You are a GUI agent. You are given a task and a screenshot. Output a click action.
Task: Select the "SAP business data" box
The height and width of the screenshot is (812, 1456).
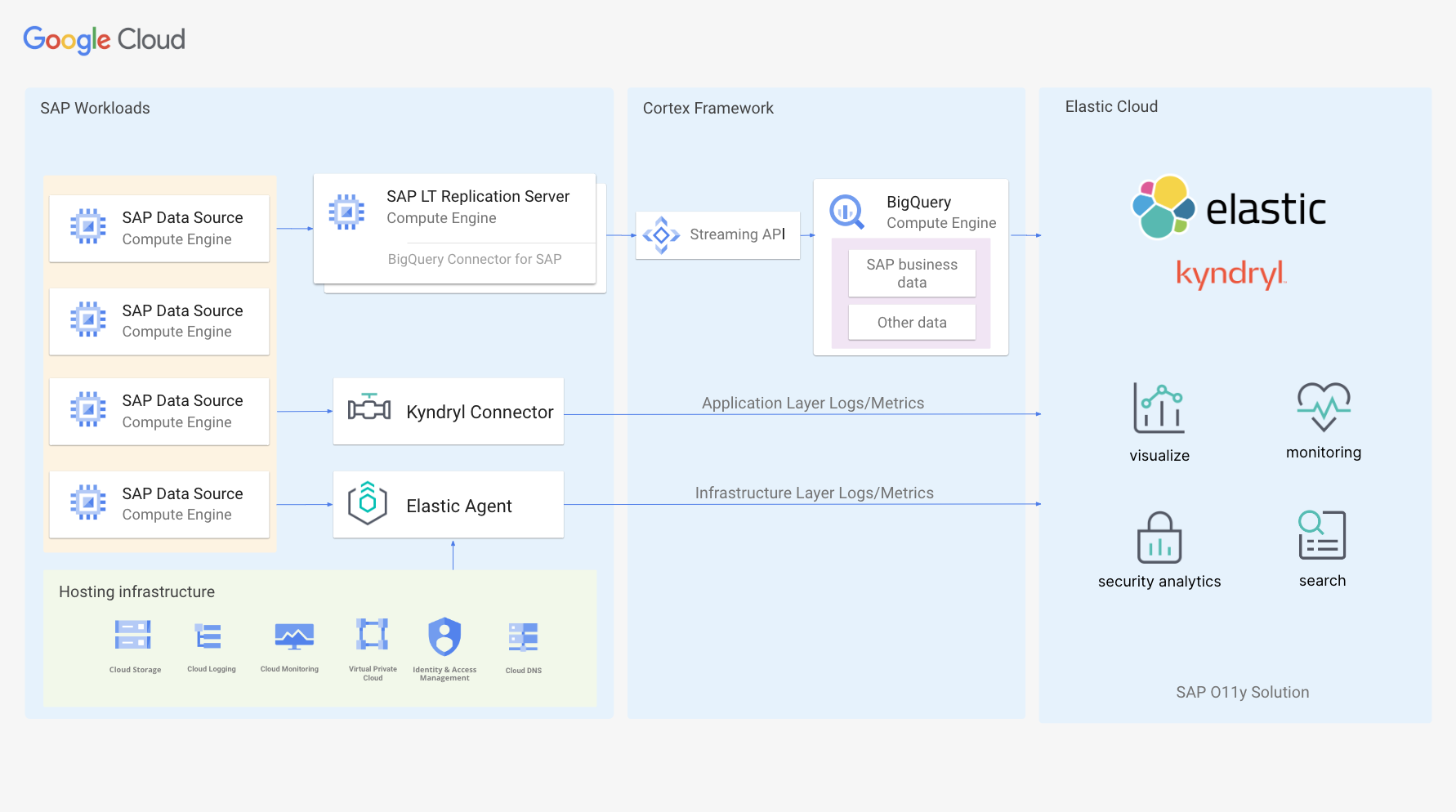[x=912, y=274]
